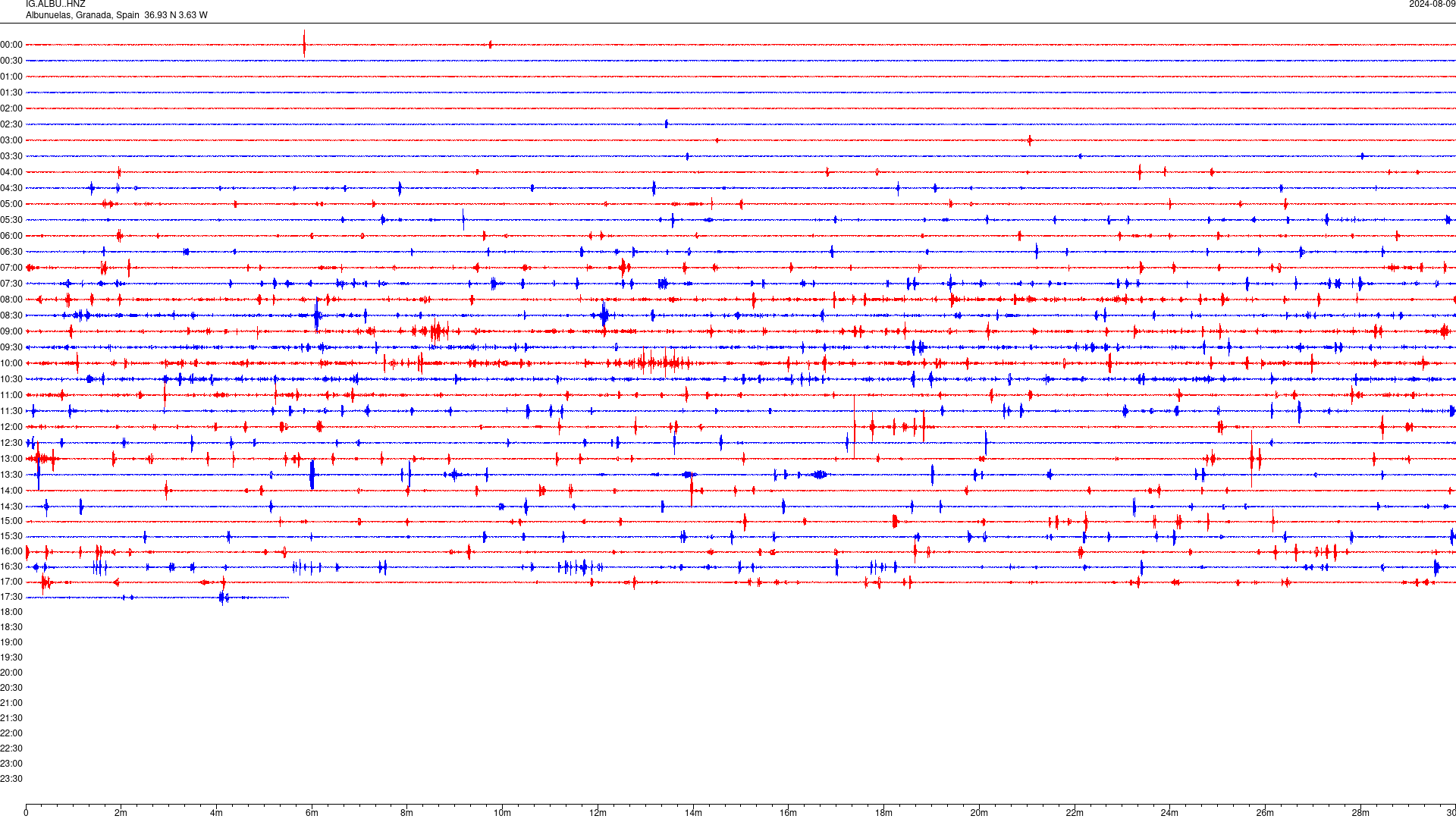
Task: Select the 19:00 time row label
Action: 11,642
